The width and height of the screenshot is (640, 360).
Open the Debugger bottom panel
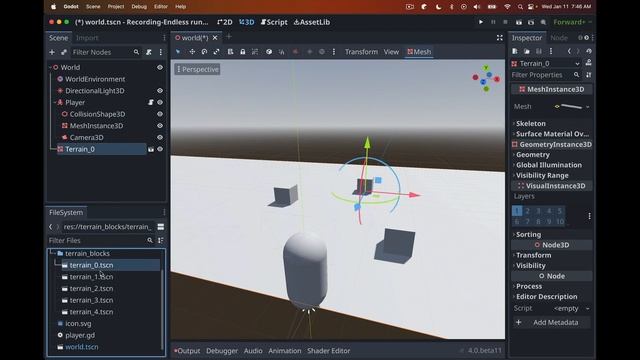[x=222, y=351]
